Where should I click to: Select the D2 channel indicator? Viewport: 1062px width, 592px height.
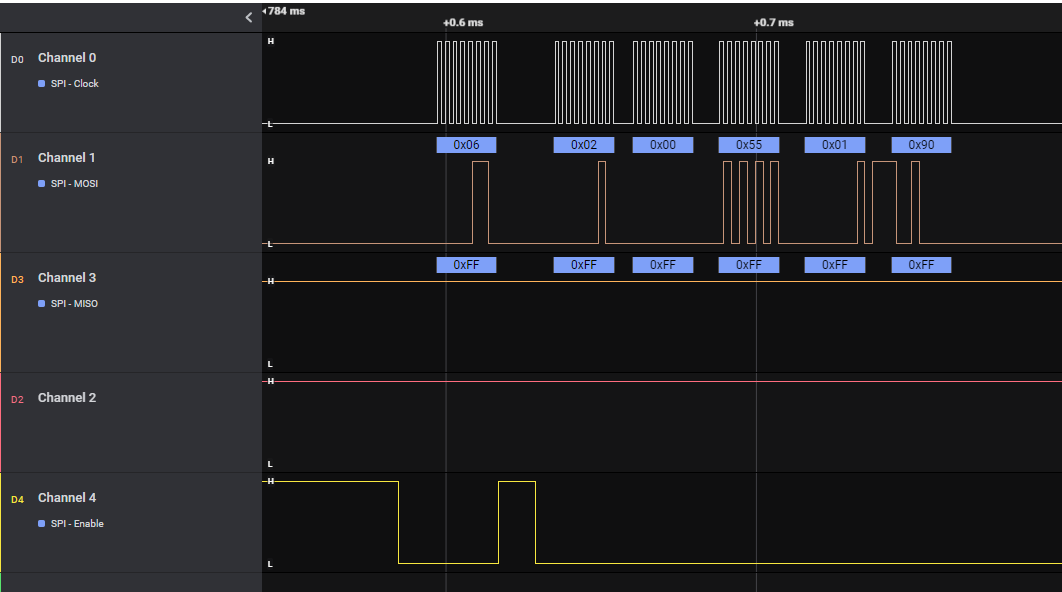pyautogui.click(x=16, y=399)
